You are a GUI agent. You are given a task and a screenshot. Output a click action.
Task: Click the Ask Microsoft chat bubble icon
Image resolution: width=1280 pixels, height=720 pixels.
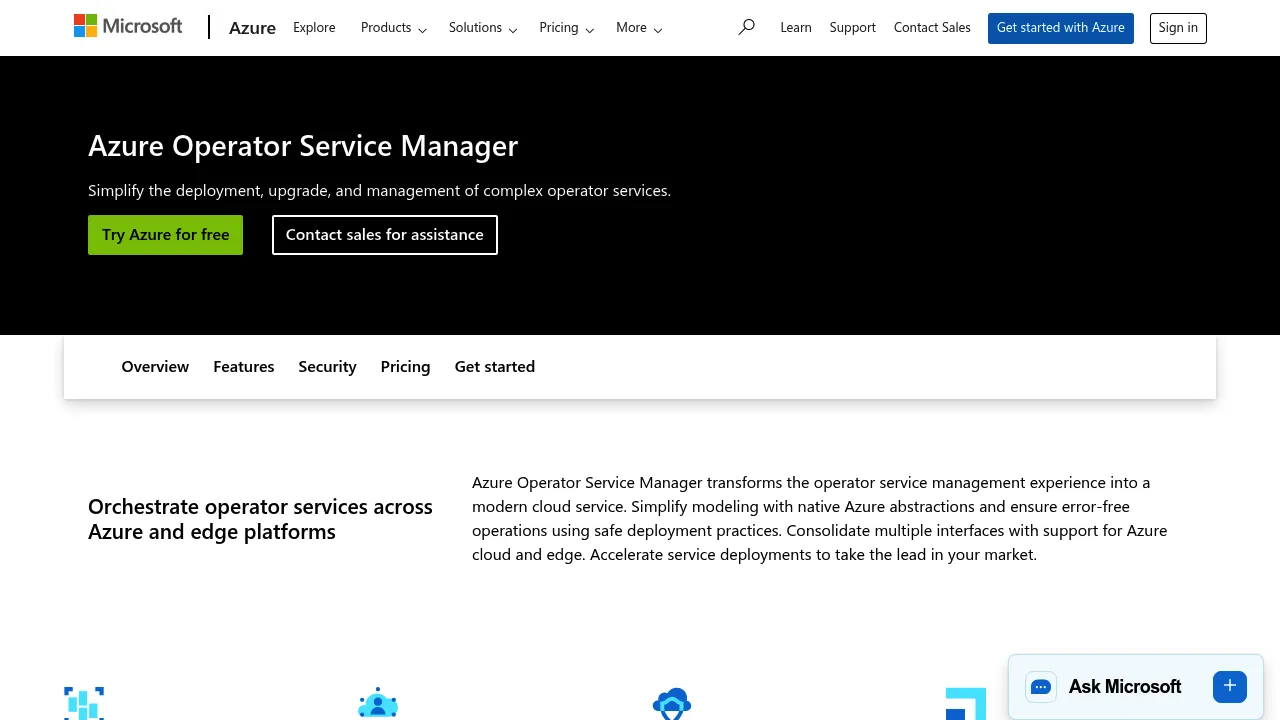pyautogui.click(x=1041, y=687)
